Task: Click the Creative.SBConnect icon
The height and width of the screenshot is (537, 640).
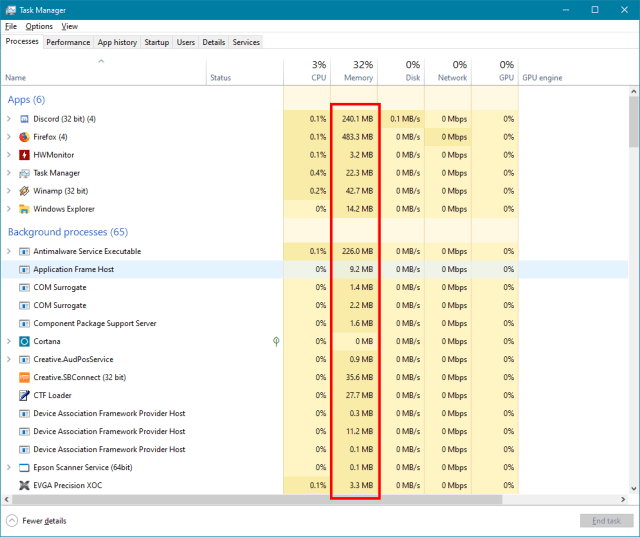Action: 25,377
